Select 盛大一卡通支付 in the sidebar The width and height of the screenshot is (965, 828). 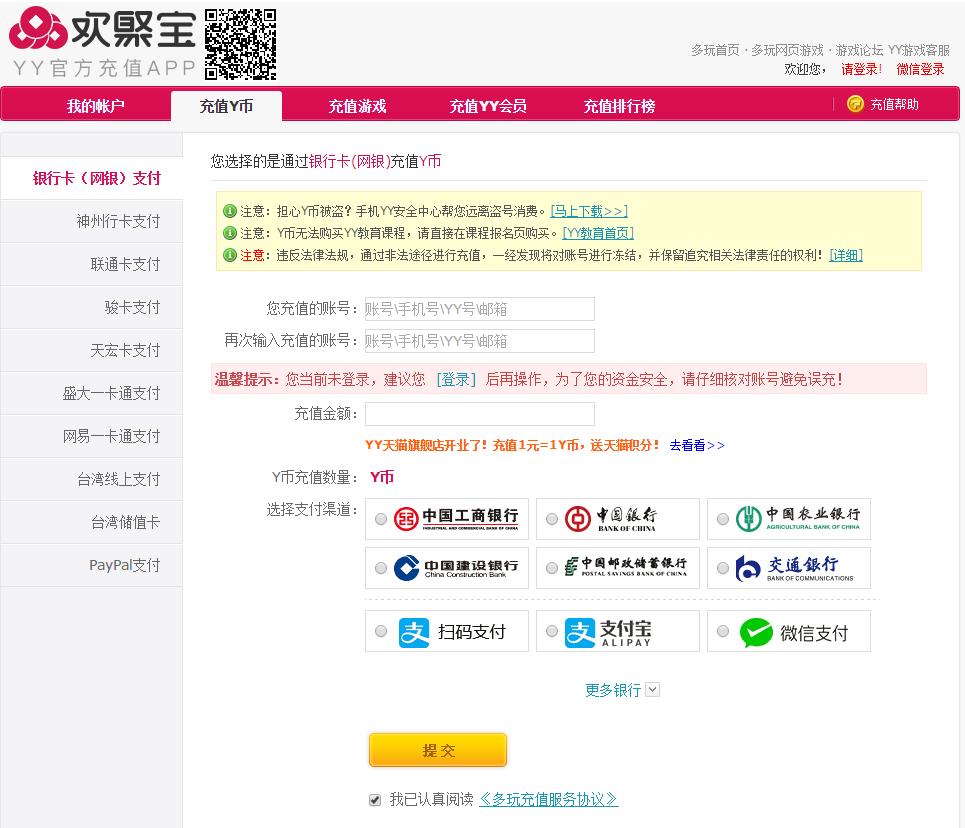pos(92,393)
